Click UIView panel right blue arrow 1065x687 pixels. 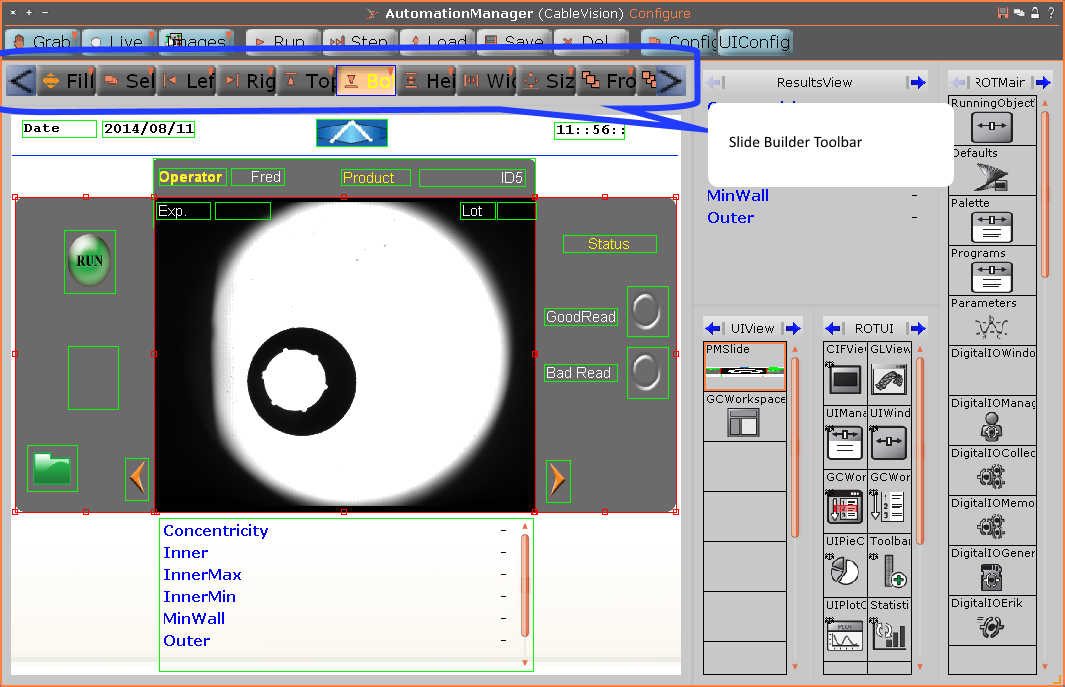[x=792, y=328]
